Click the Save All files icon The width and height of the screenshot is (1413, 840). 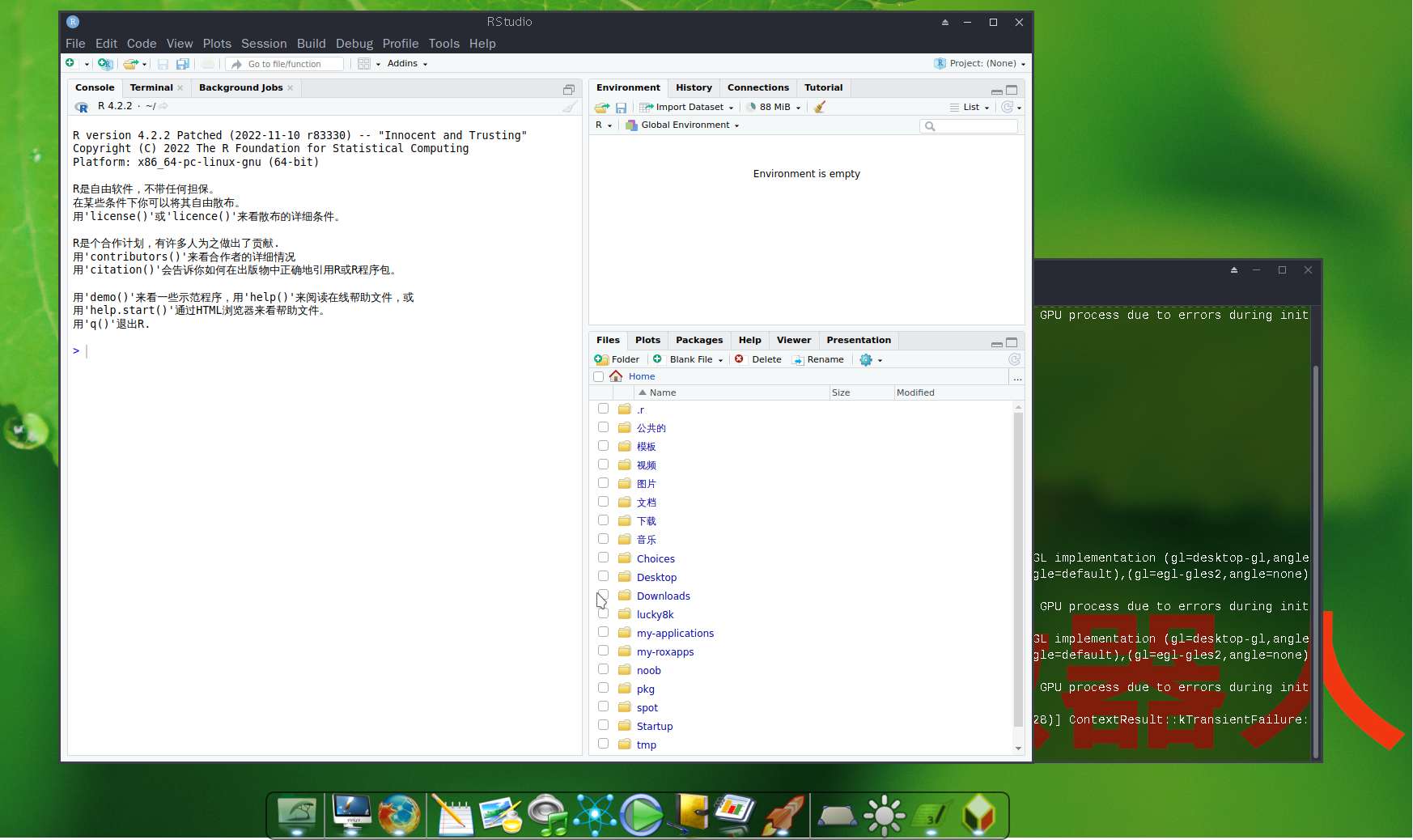tap(183, 64)
